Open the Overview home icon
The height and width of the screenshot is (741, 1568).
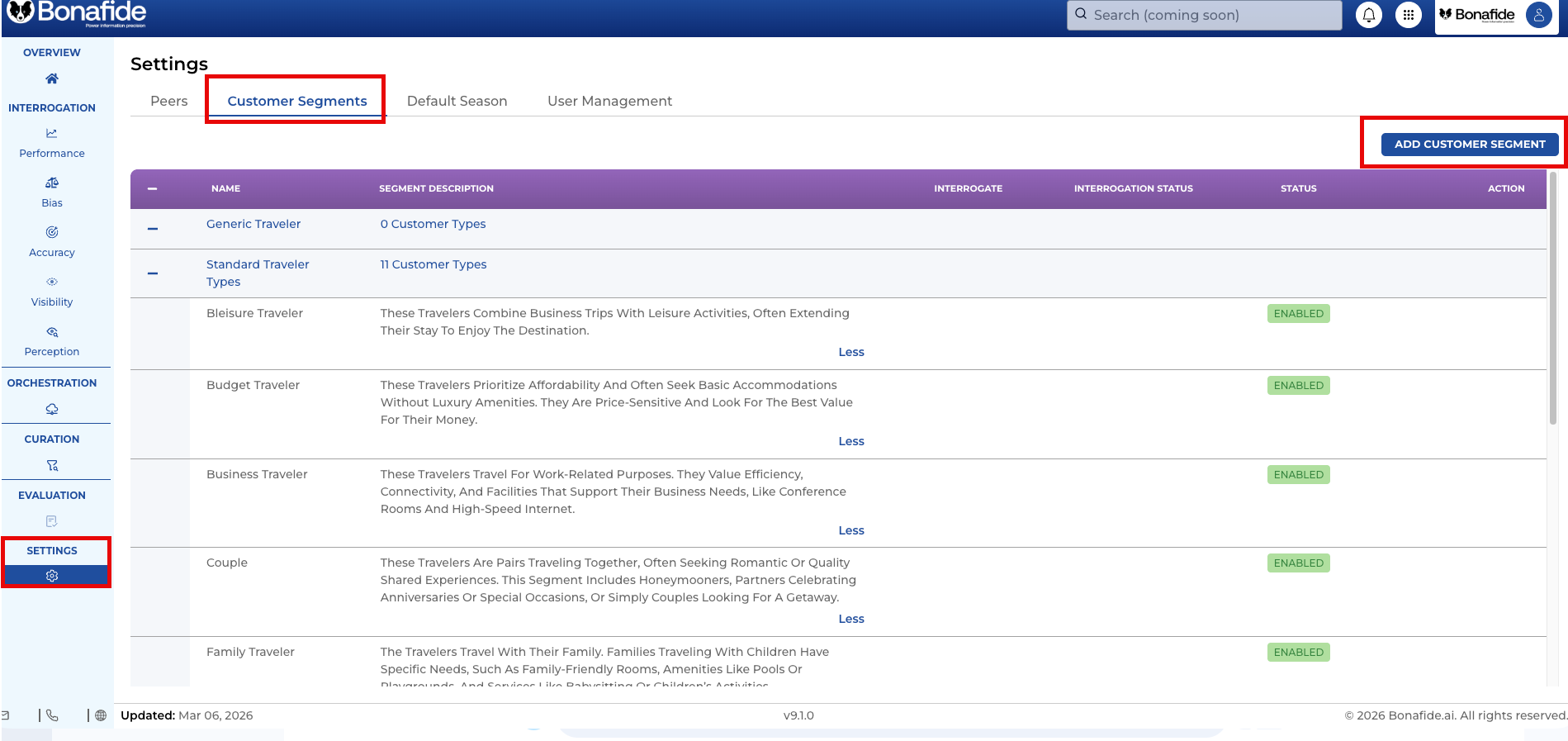click(x=52, y=78)
